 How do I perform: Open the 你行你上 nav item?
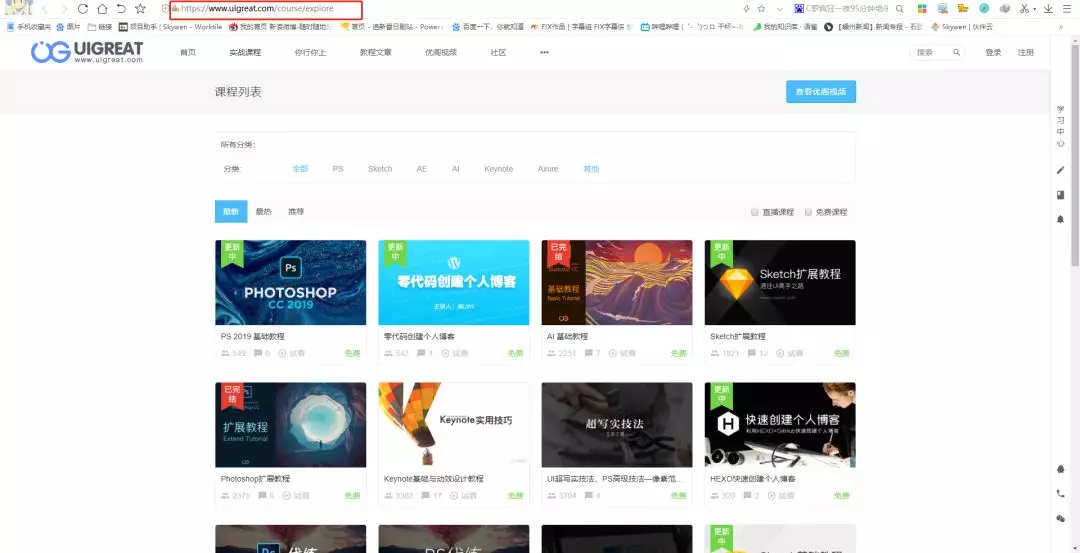[310, 52]
